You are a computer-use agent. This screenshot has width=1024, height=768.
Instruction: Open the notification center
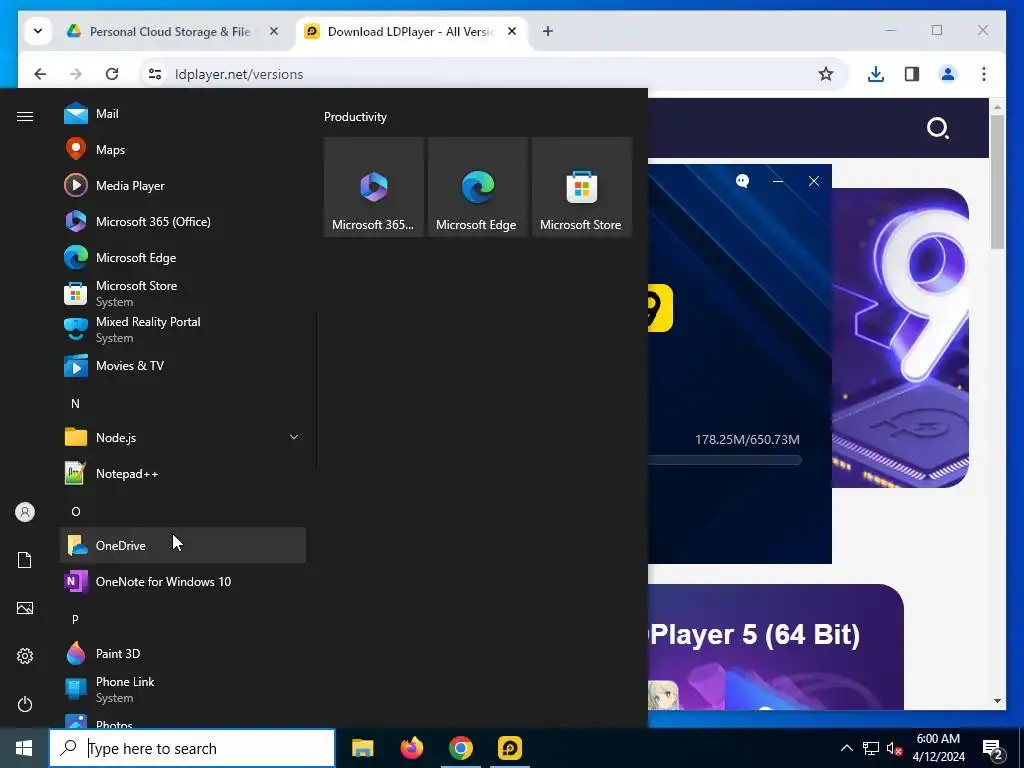[993, 748]
